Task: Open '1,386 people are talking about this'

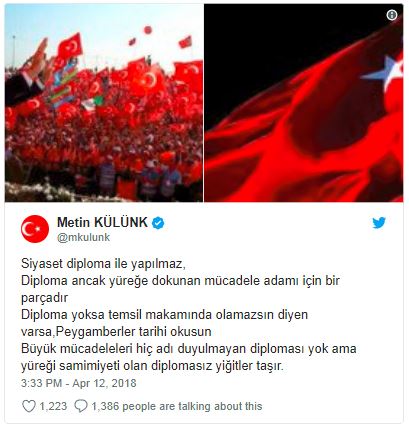Action: pos(177,406)
